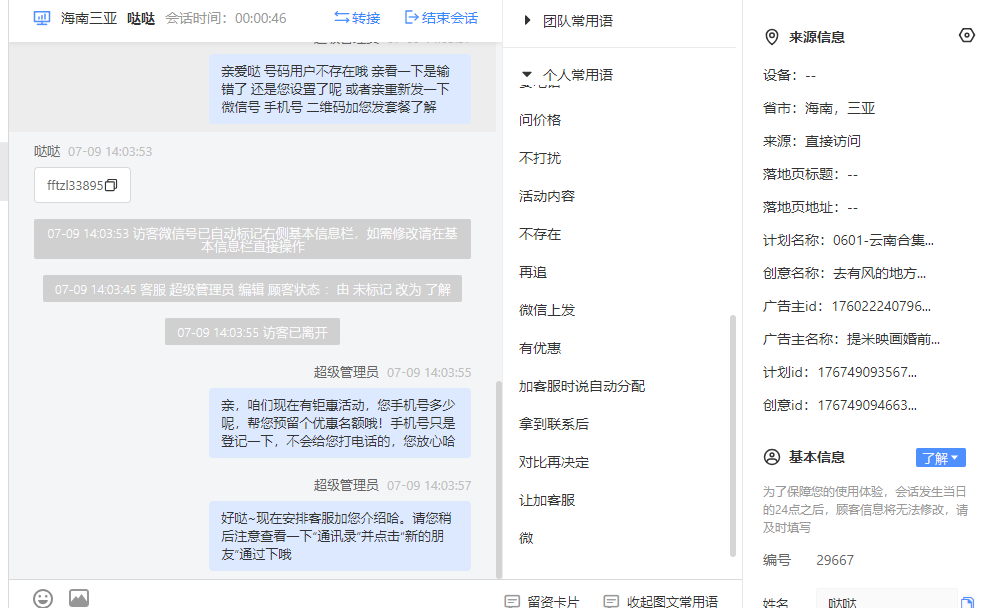Click the visitor name 哒哒 in header
Image resolution: width=981 pixels, height=608 pixels.
(141, 18)
